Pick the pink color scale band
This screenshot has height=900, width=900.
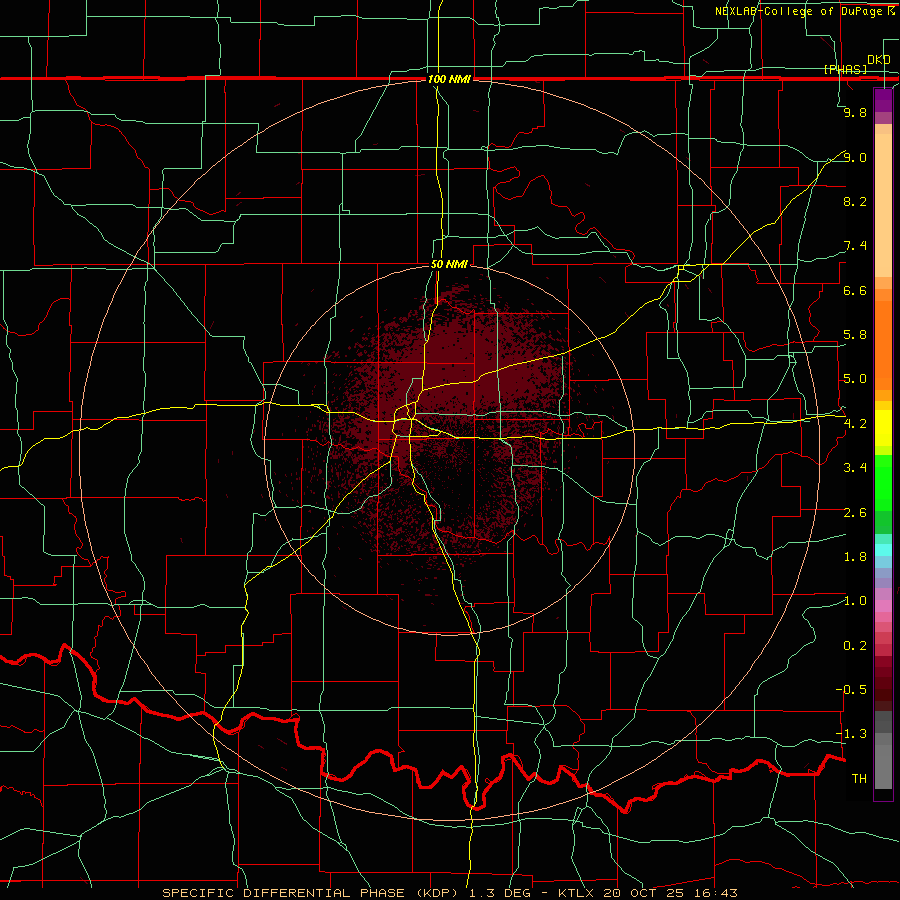[x=883, y=606]
